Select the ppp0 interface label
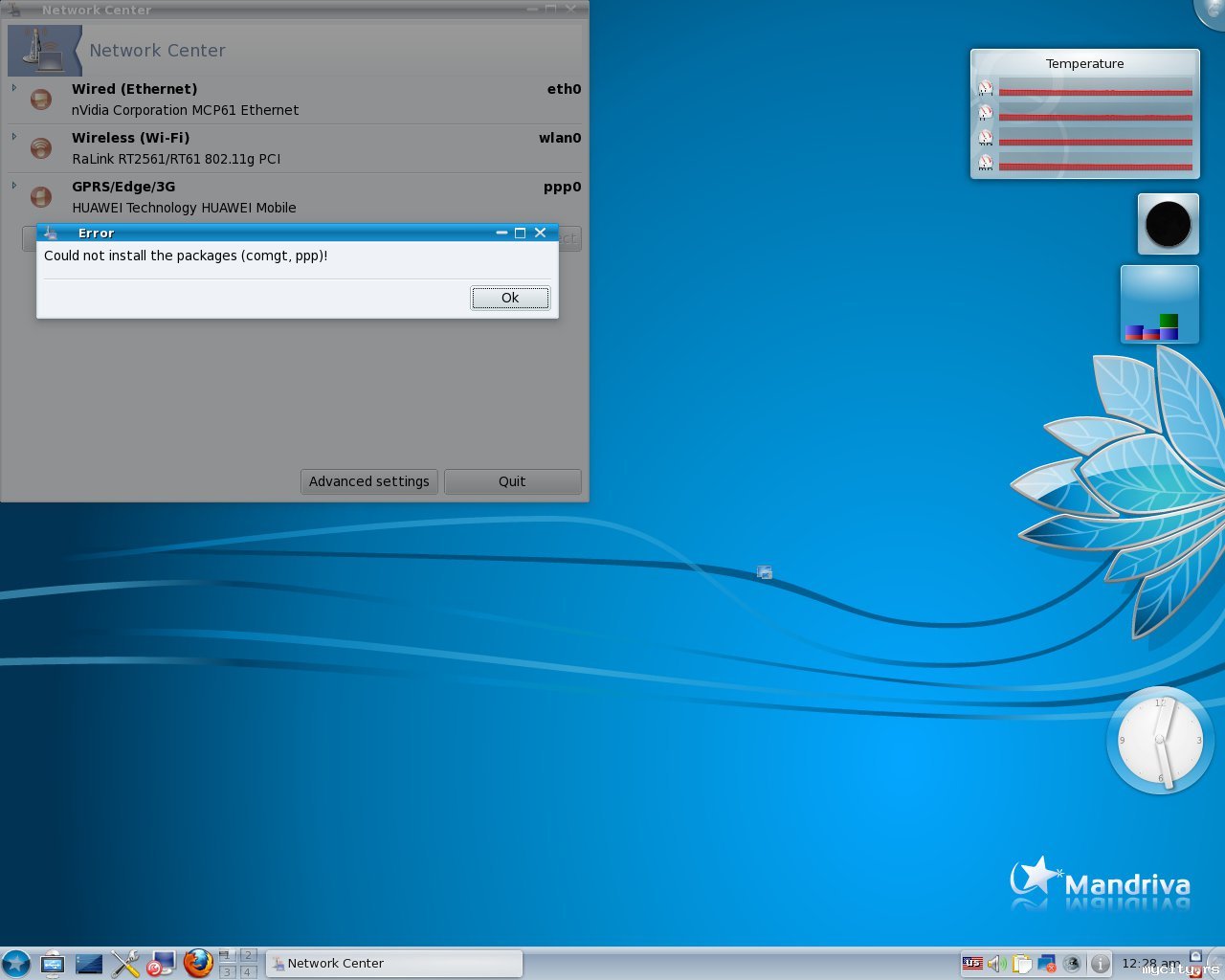 pyautogui.click(x=563, y=187)
